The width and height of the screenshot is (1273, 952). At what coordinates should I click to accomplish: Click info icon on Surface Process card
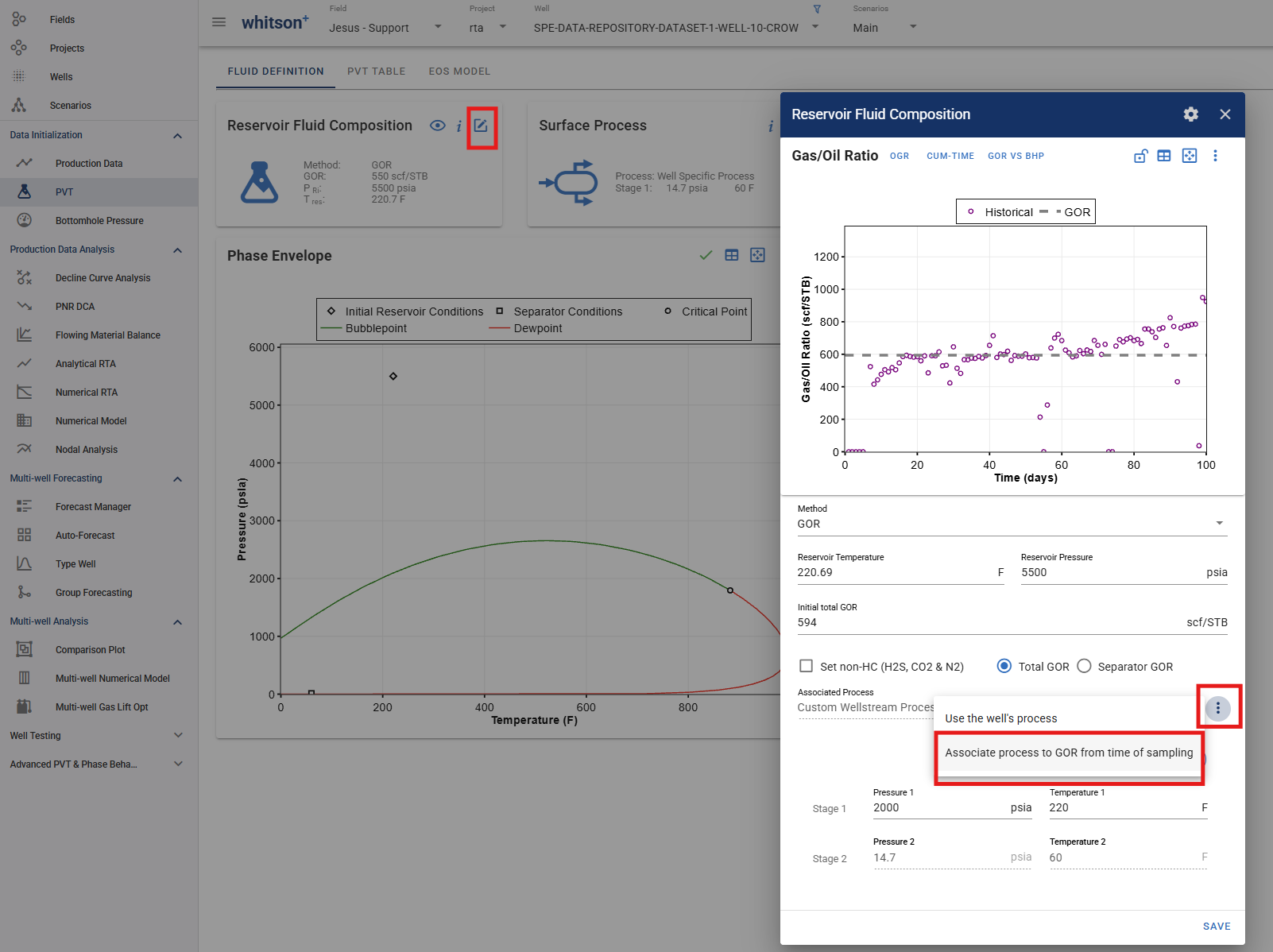[x=771, y=126]
